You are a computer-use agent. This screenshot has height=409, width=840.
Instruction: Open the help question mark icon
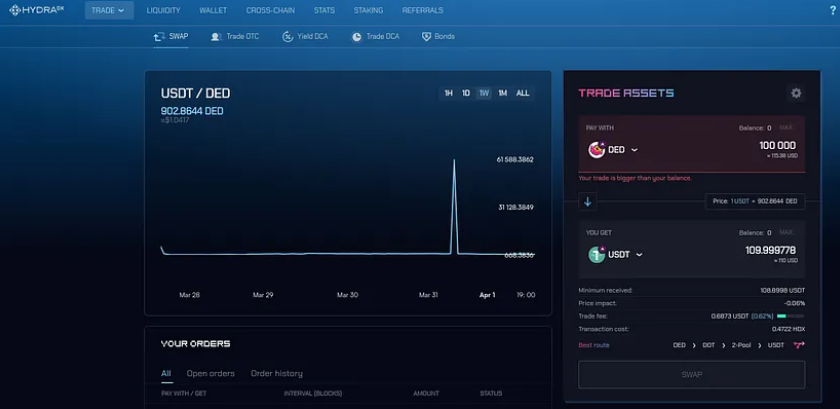pos(832,10)
